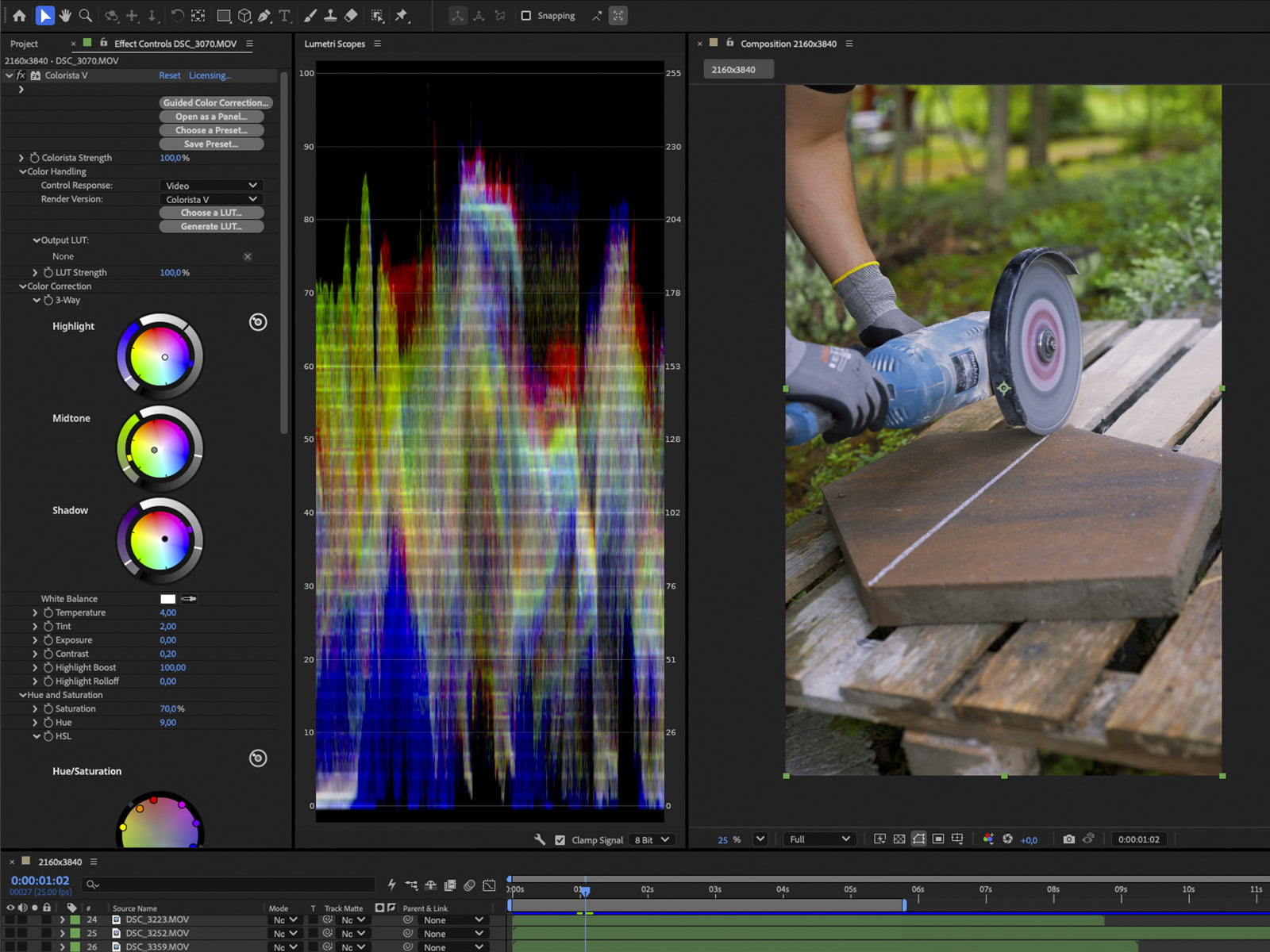The width and height of the screenshot is (1270, 952).
Task: Click the timeline search field
Action: (229, 885)
